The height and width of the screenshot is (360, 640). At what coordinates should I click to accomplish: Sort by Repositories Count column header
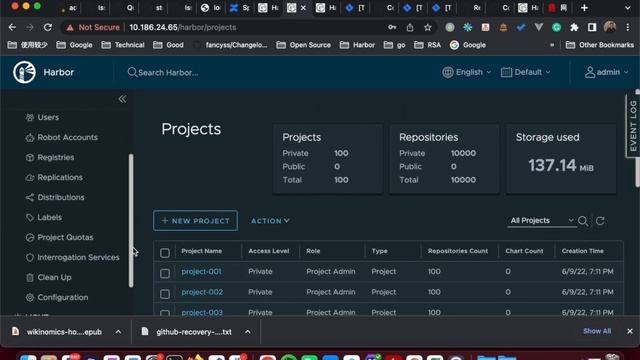[458, 251]
